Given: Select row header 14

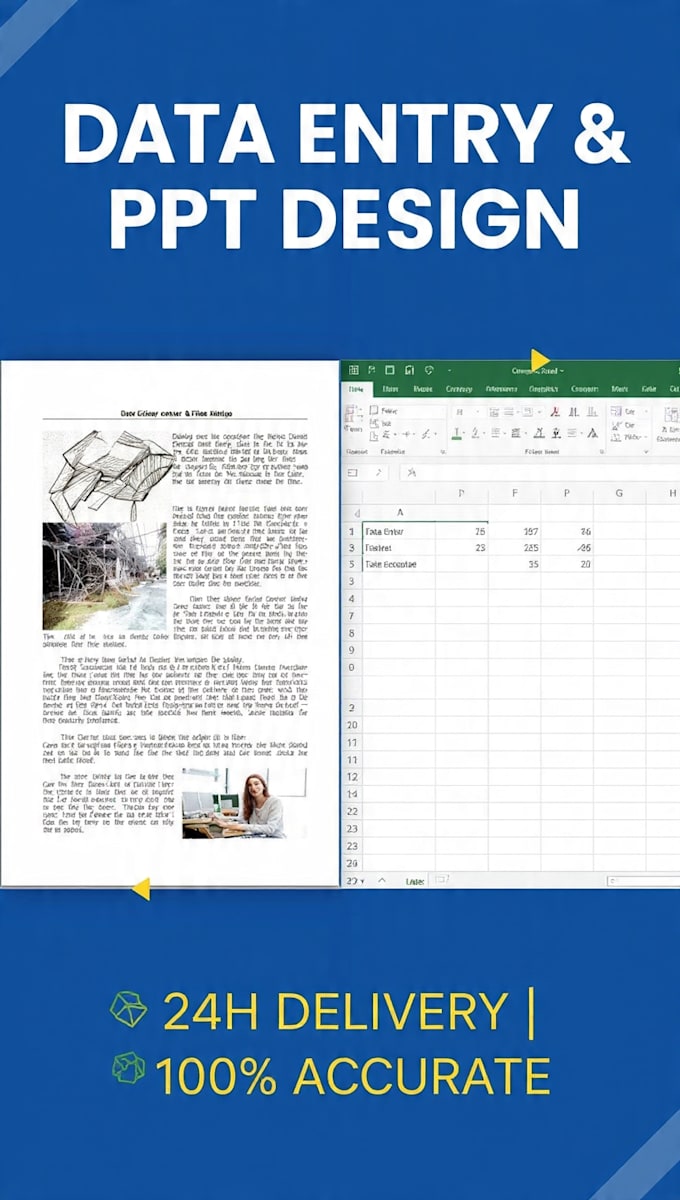Looking at the screenshot, I should click(x=351, y=793).
